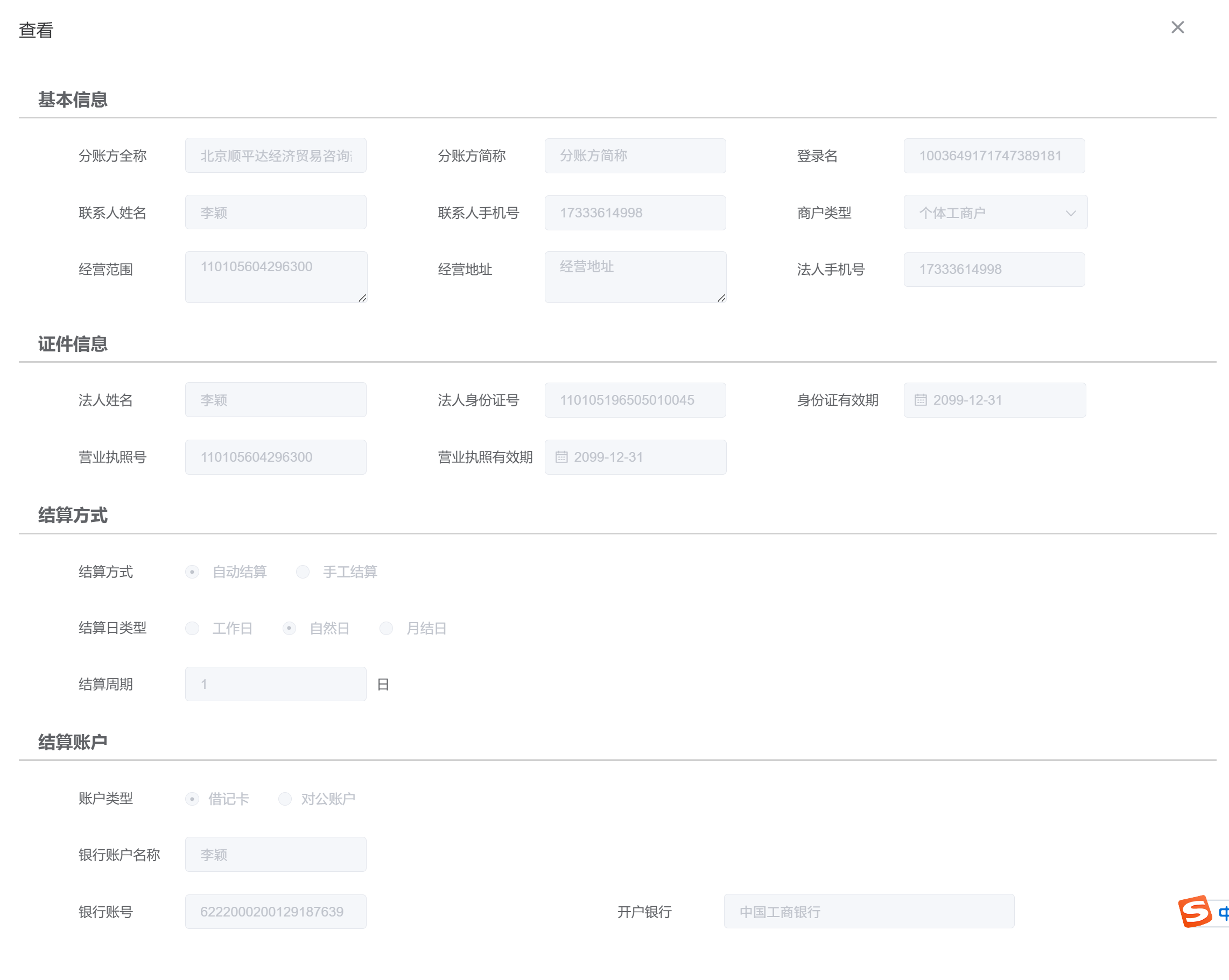Viewport: 1229px width, 980px height.
Task: Click the 登录名 input field
Action: [994, 156]
